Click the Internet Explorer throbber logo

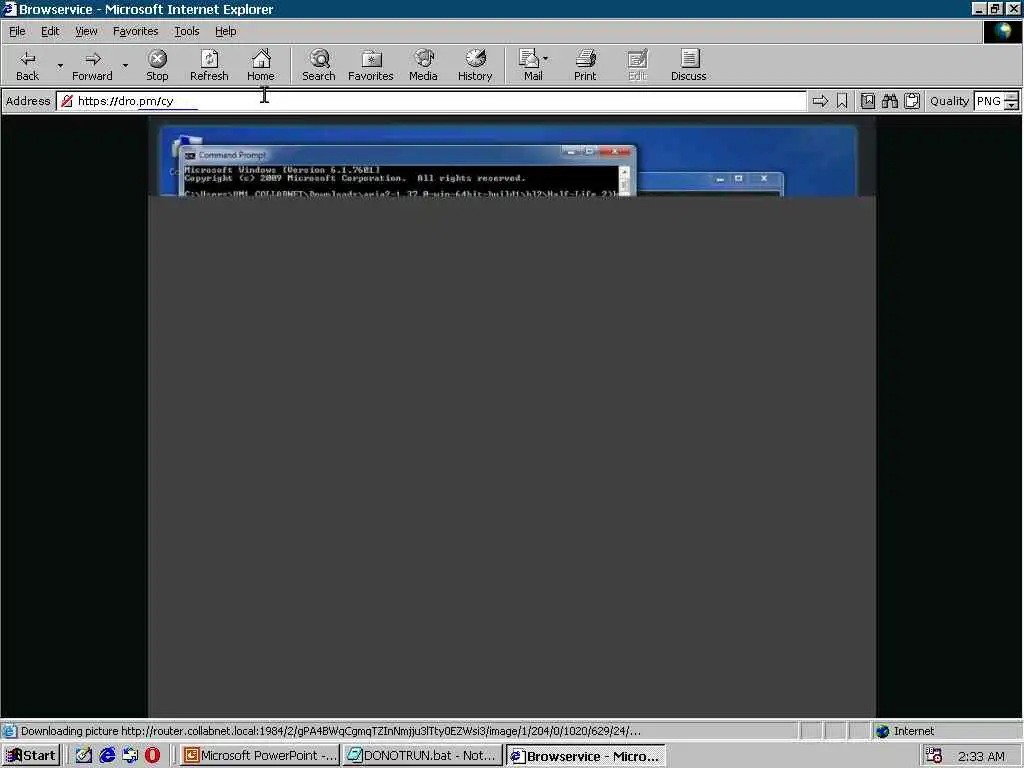pyautogui.click(x=1002, y=31)
